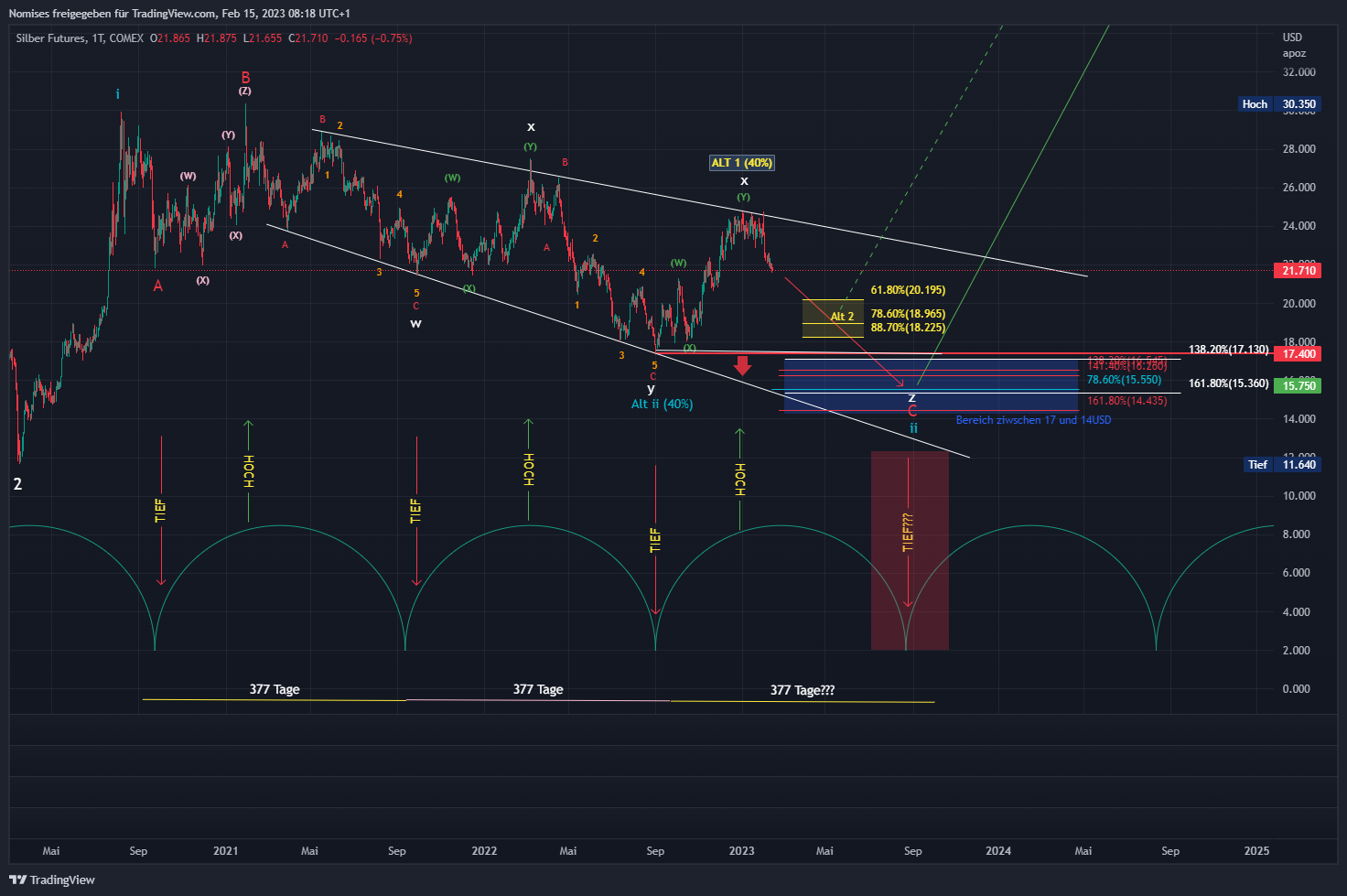The width and height of the screenshot is (1347, 896).
Task: Click the 78.60%(18.965) Fibonacci level
Action: (908, 314)
